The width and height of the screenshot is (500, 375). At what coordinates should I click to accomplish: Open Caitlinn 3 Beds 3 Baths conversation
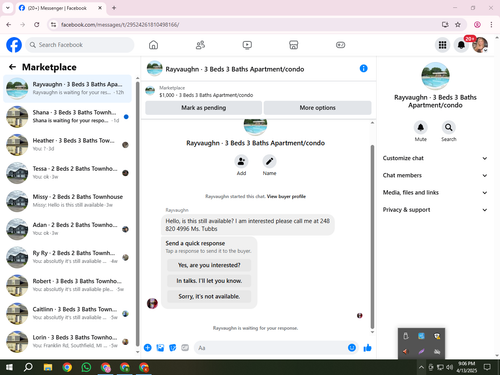(68, 314)
